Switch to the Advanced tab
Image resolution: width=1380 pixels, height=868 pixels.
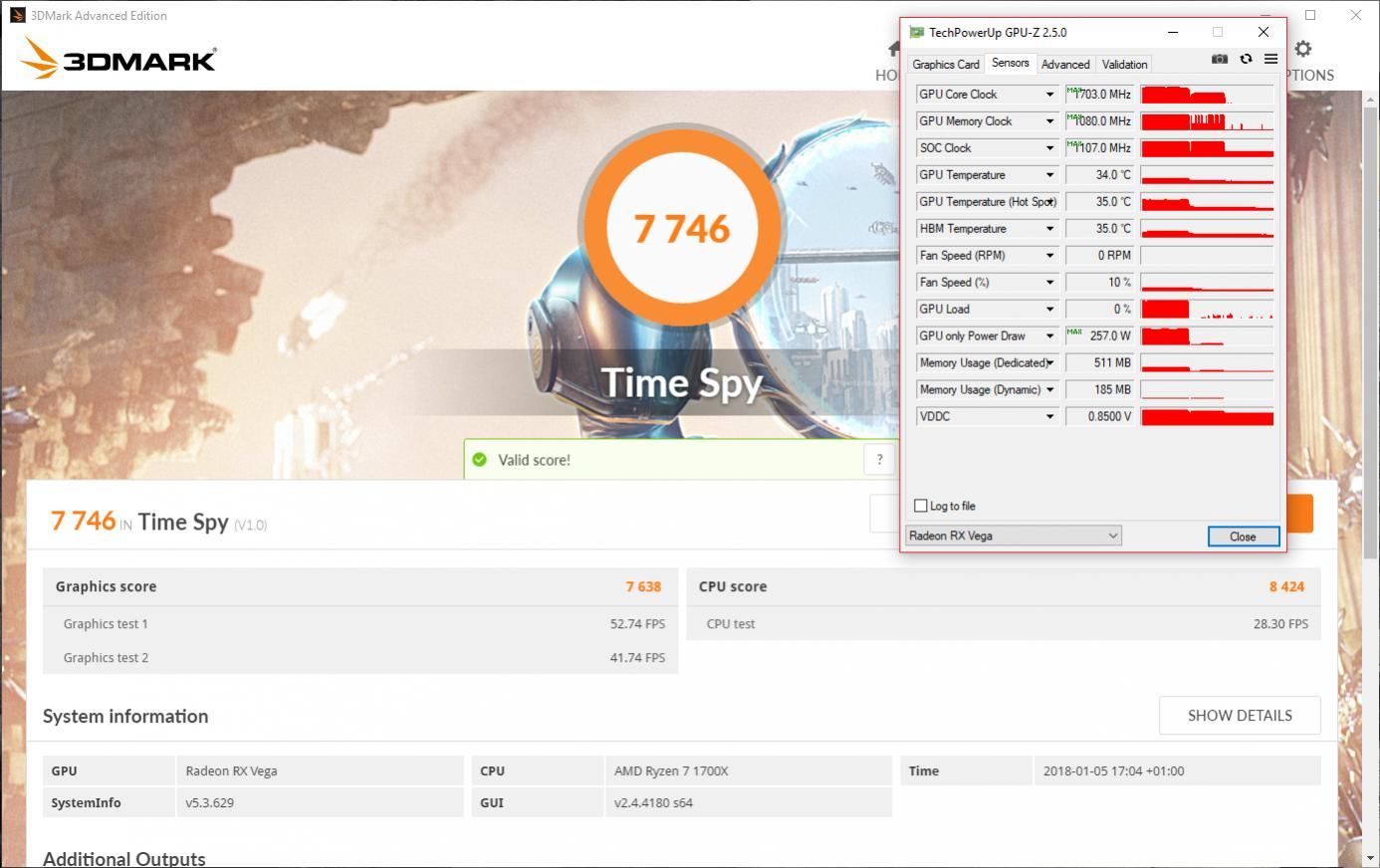(1065, 65)
